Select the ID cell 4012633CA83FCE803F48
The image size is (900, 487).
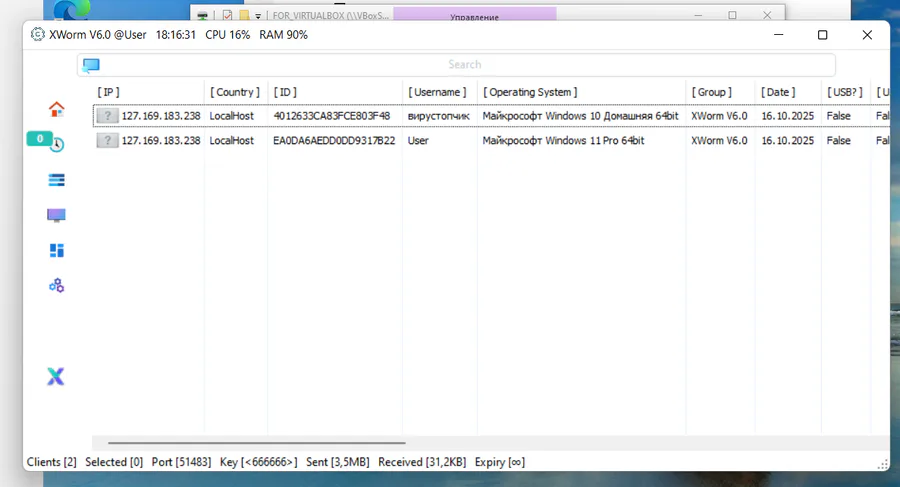coord(332,116)
